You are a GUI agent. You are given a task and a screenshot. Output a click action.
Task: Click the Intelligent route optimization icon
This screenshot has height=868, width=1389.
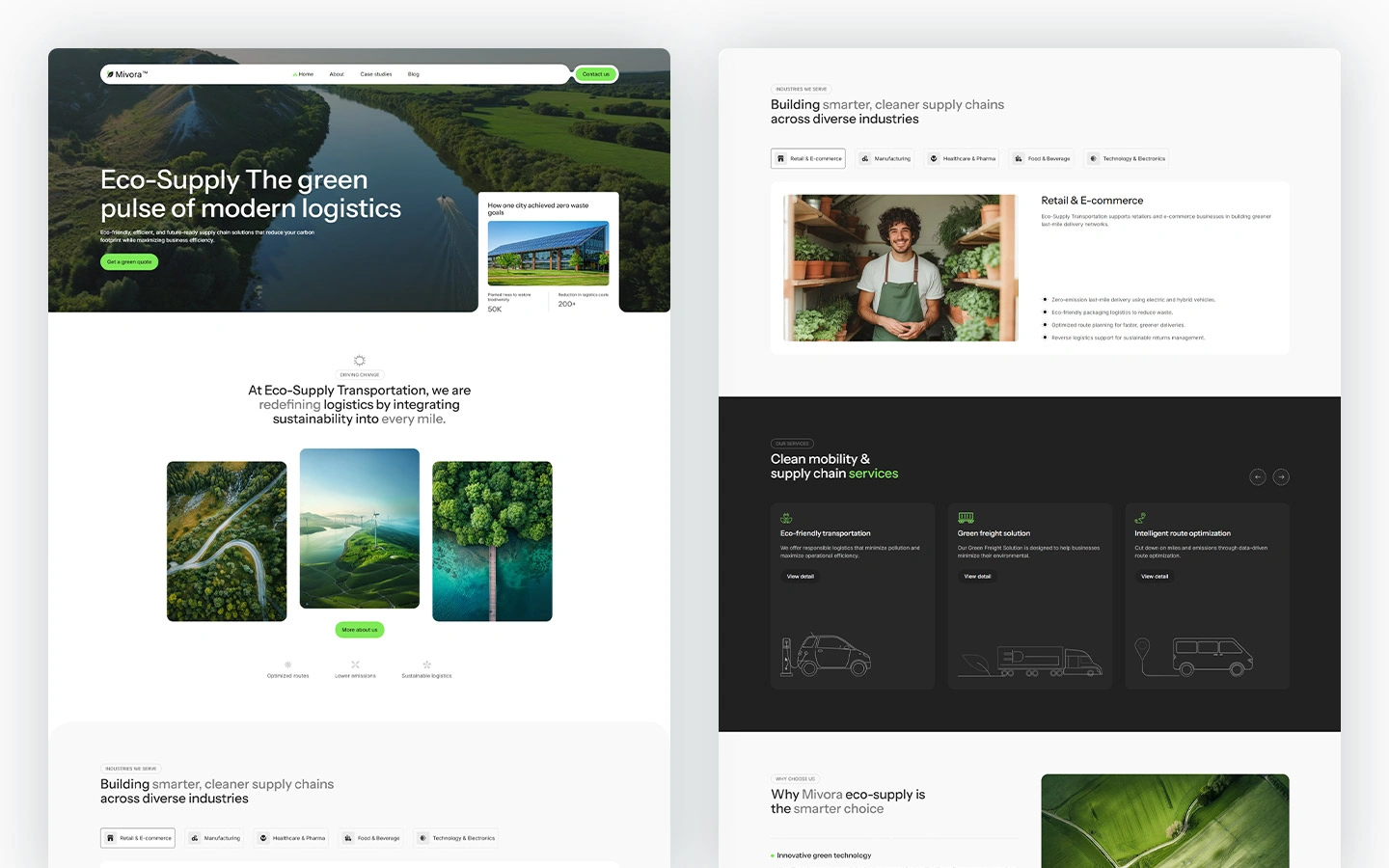coord(1140,518)
